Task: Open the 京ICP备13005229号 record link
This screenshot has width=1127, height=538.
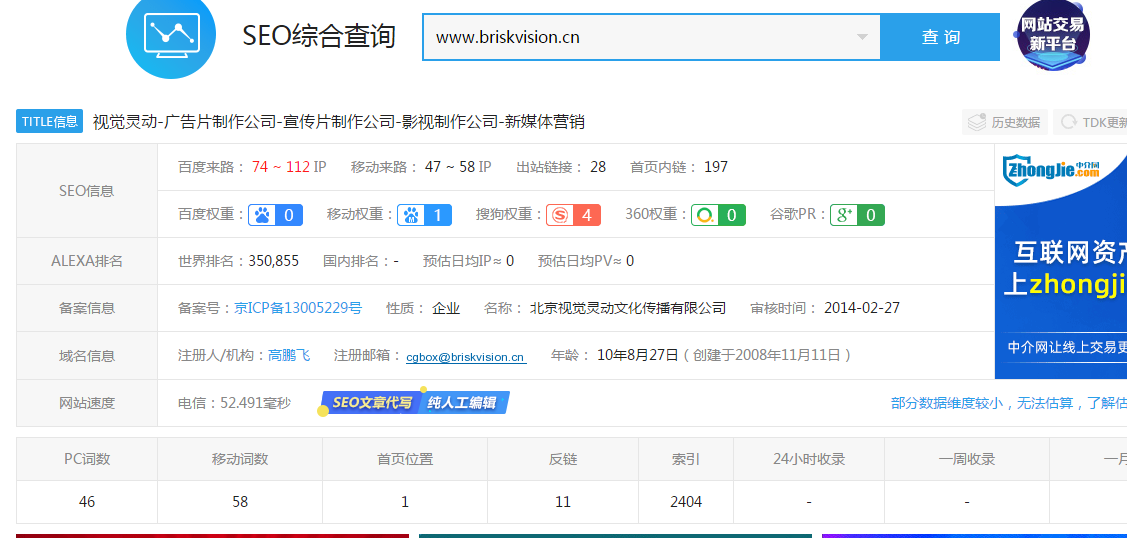Action: tap(298, 308)
